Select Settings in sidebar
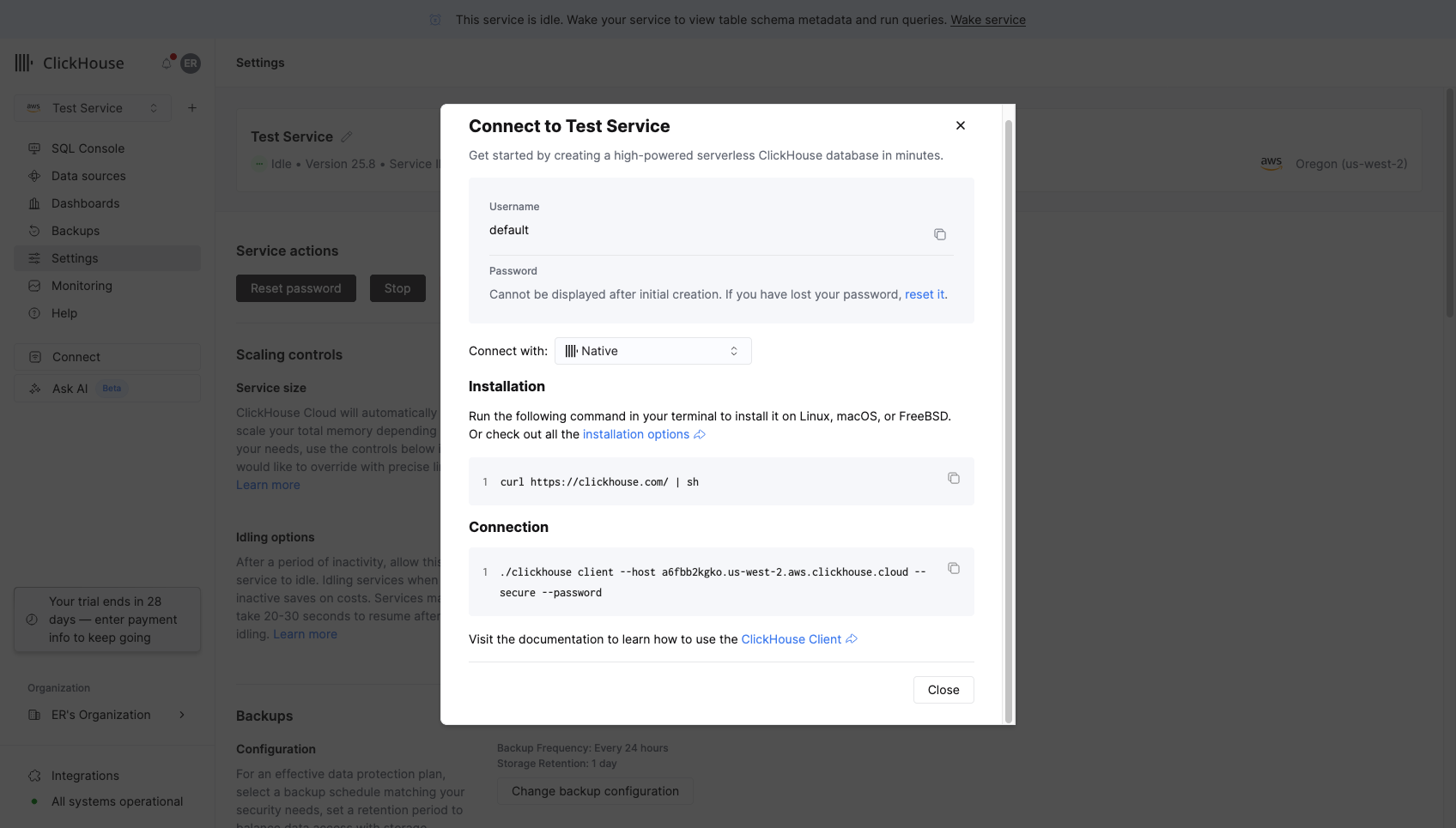Screen dimensions: 1456x828 click(x=107, y=258)
